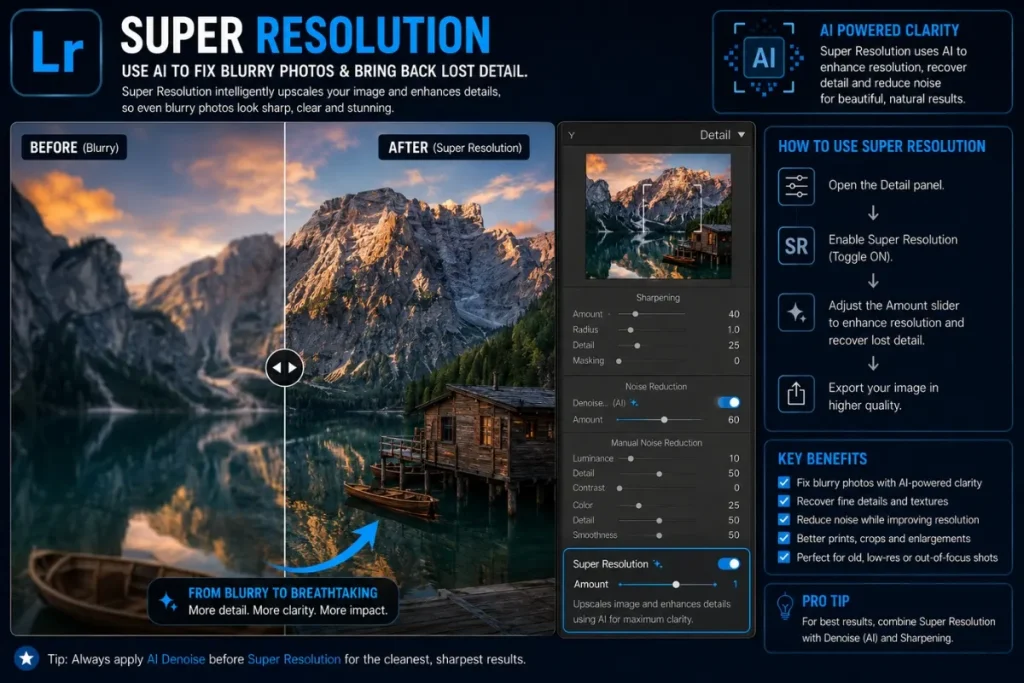1024x683 pixels.
Task: Click the SUPER RESOLUTION title
Action: 306,35
